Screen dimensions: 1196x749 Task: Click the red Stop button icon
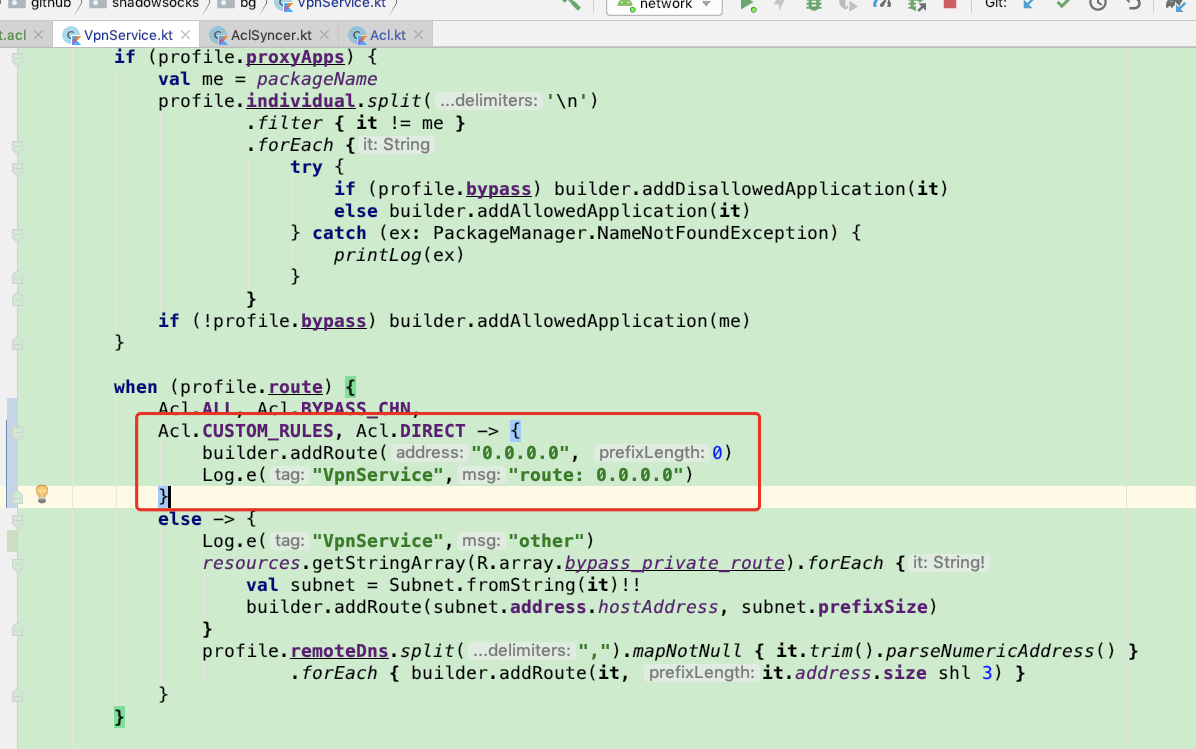click(950, 4)
